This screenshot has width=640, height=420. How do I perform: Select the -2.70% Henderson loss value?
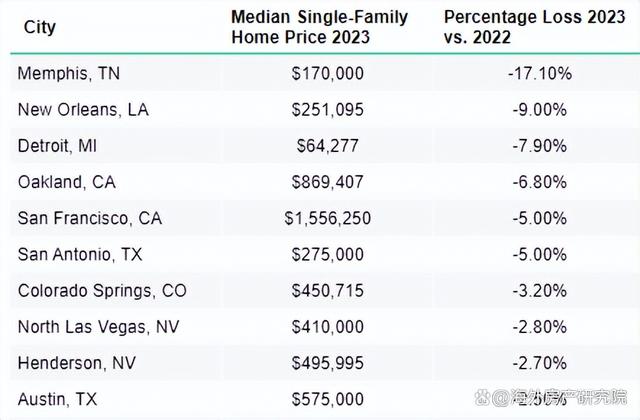pyautogui.click(x=540, y=363)
